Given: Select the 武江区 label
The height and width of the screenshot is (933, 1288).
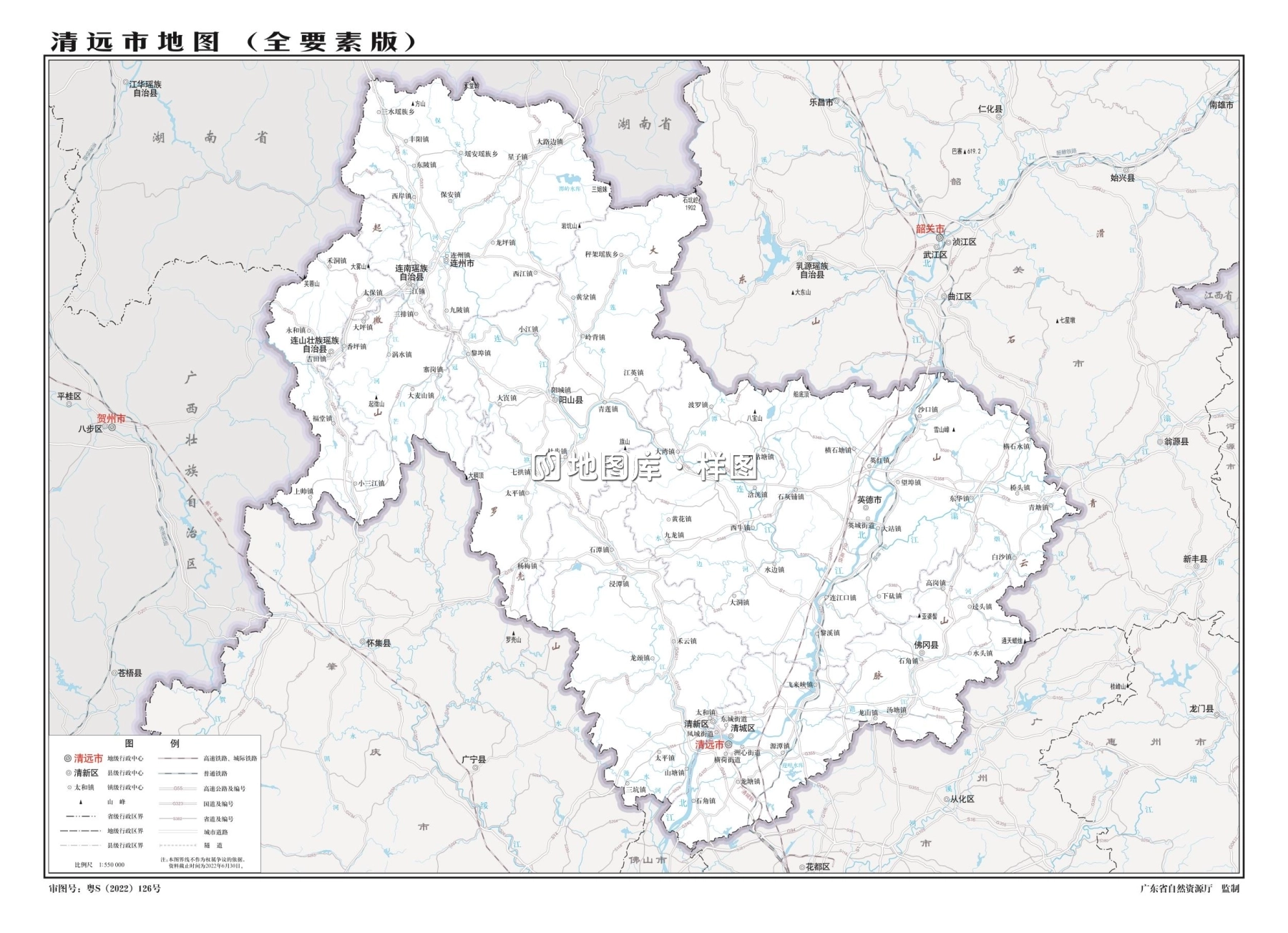Looking at the screenshot, I should click(935, 255).
